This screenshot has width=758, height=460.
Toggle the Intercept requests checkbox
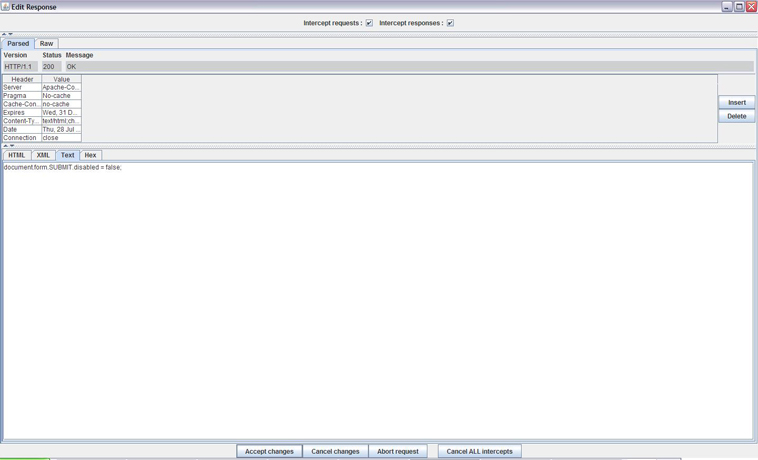tap(369, 23)
